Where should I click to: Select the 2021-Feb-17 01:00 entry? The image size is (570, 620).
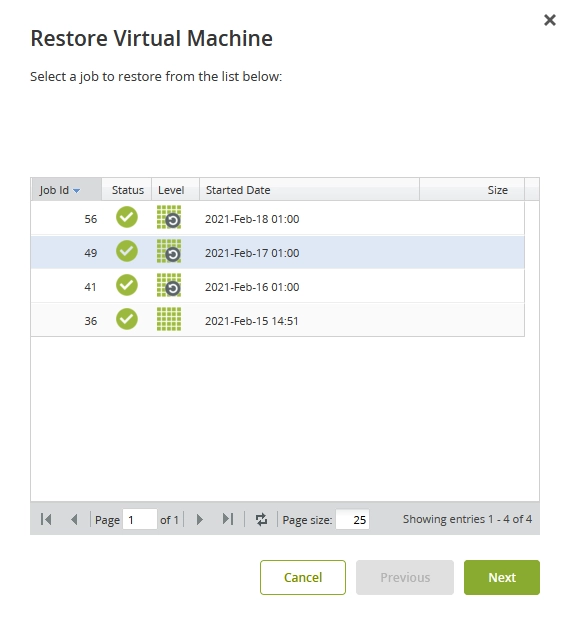click(252, 253)
